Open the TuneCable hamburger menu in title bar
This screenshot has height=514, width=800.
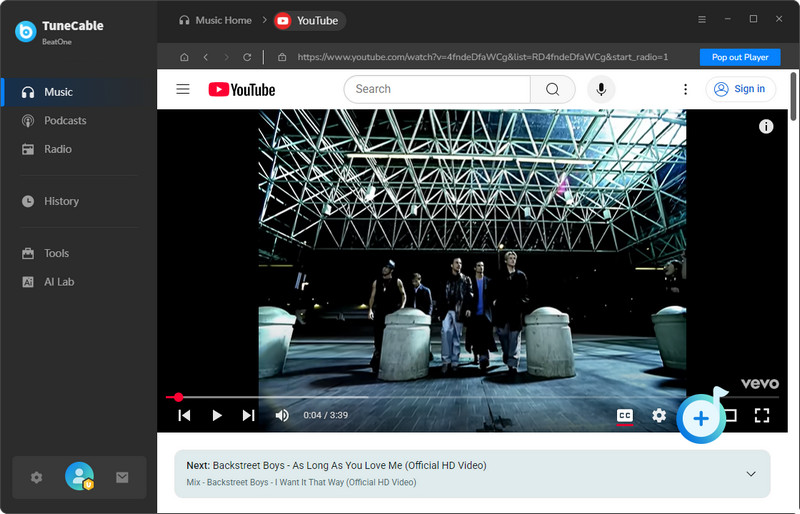pos(702,19)
